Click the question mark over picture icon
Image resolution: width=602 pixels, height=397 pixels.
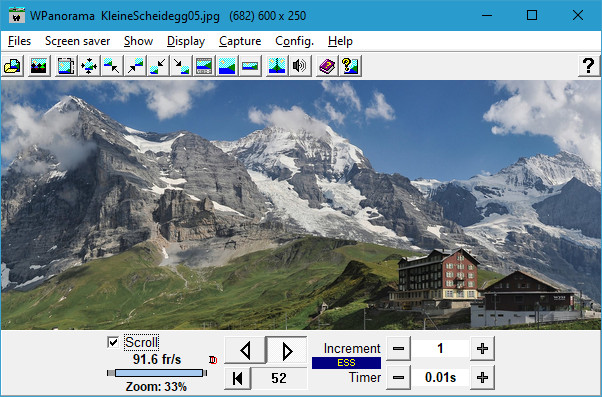click(x=350, y=66)
